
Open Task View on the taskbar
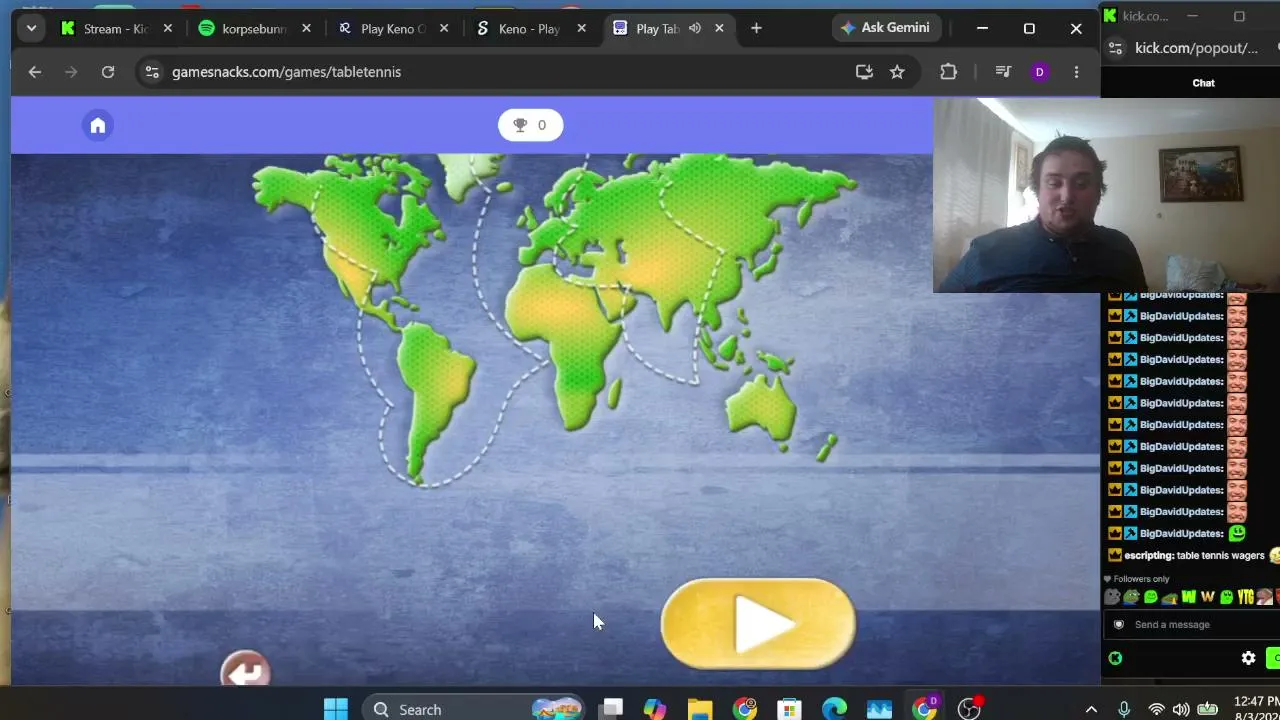click(x=612, y=709)
